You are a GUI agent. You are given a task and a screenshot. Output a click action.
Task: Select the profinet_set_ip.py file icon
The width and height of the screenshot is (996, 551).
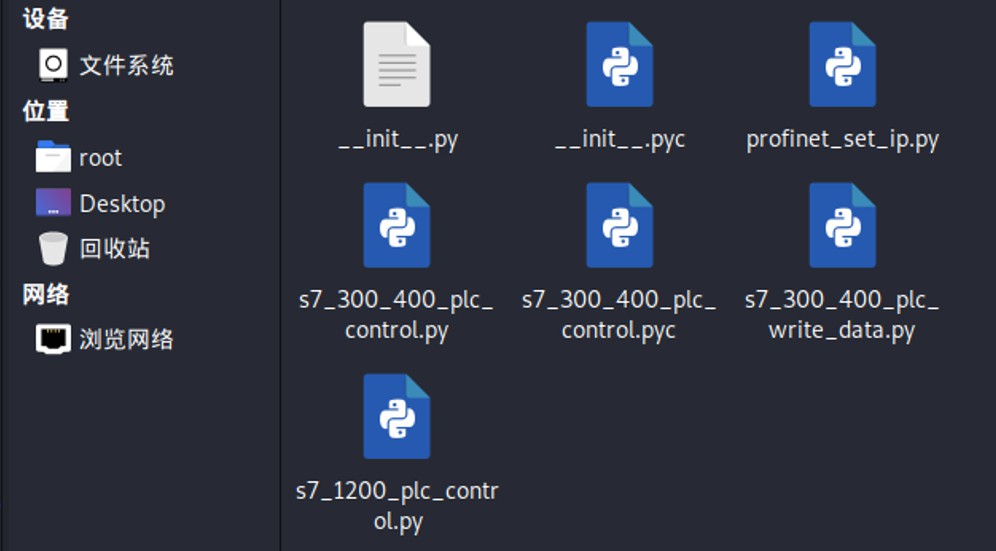coord(842,64)
